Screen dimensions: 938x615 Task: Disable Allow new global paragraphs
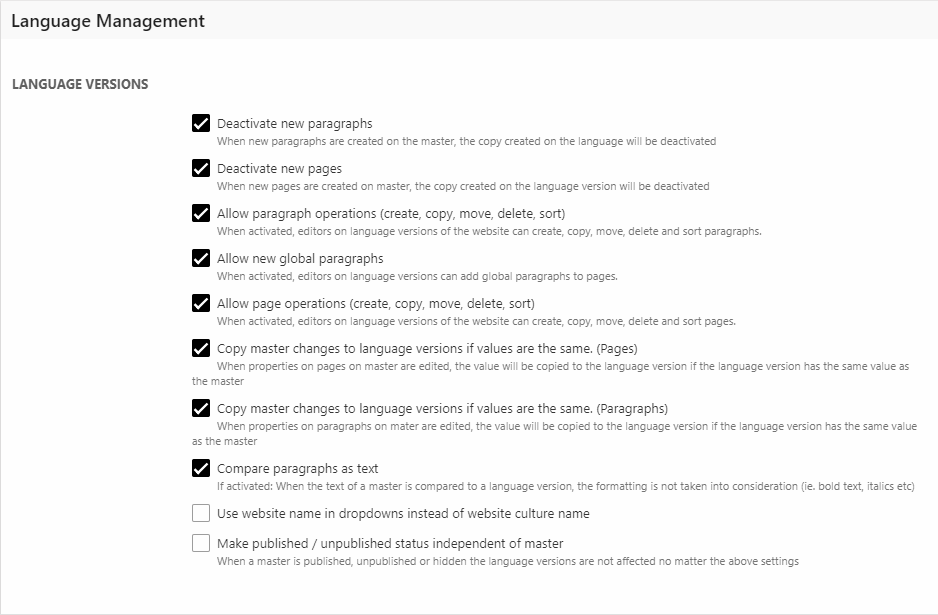pyautogui.click(x=201, y=258)
